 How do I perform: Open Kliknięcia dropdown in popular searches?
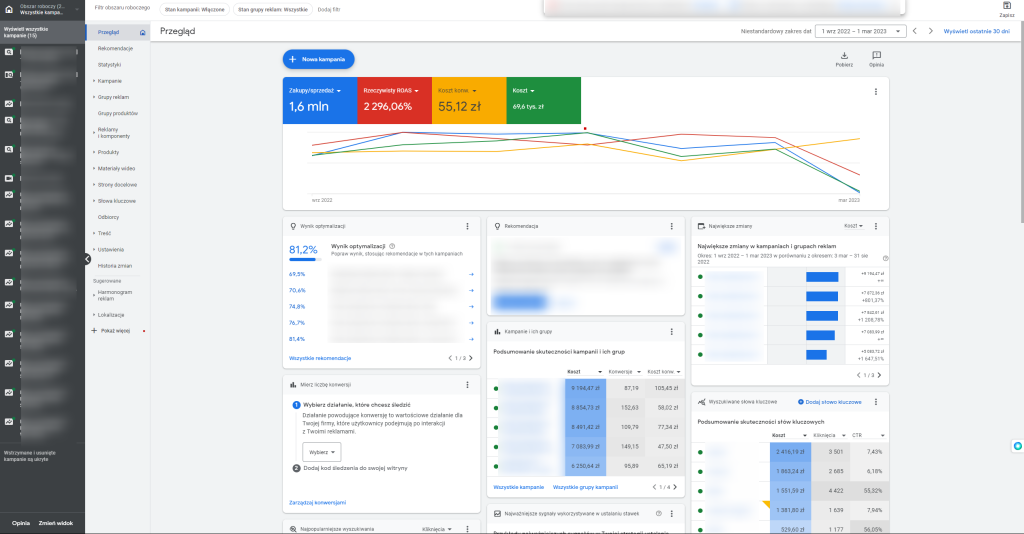pyautogui.click(x=437, y=529)
